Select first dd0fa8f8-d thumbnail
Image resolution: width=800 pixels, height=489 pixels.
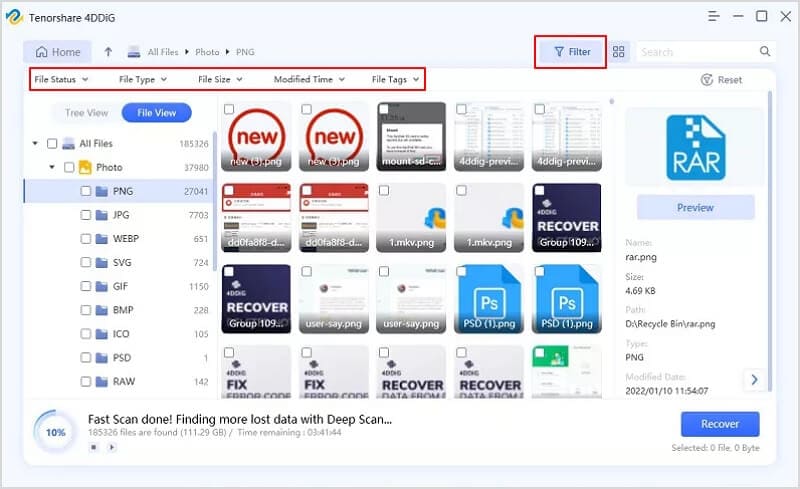pyautogui.click(x=256, y=218)
